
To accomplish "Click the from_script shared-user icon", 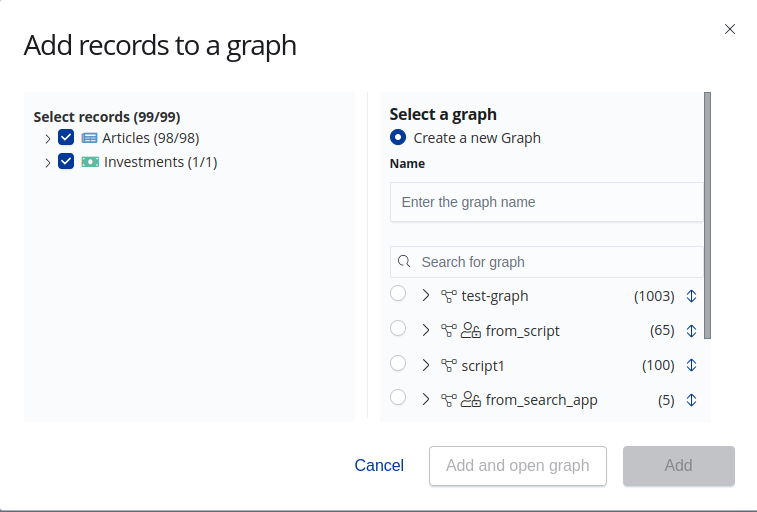I will point(471,330).
